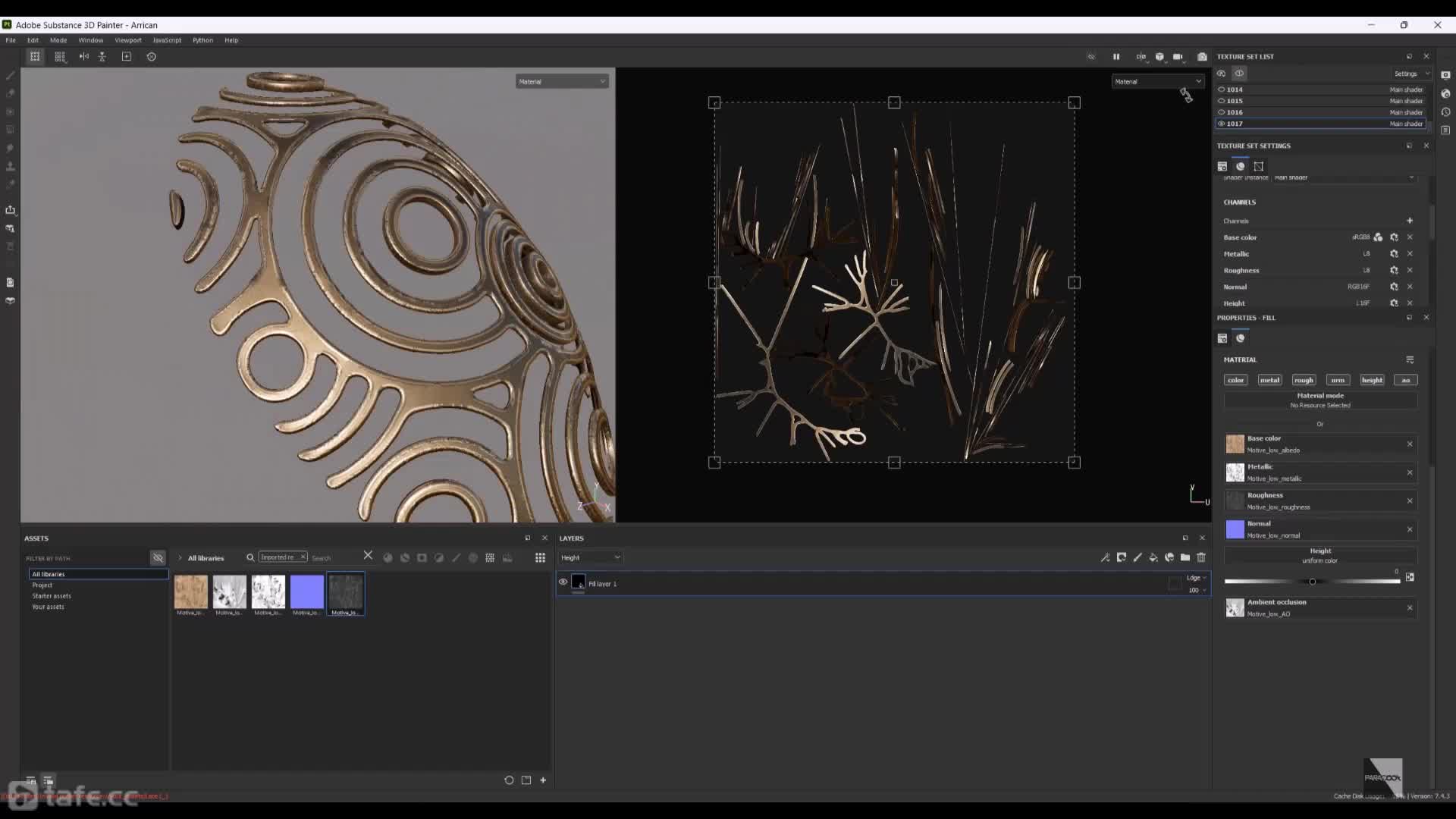Pause the viewport rendering
Image resolution: width=1456 pixels, height=819 pixels.
[x=1116, y=56]
